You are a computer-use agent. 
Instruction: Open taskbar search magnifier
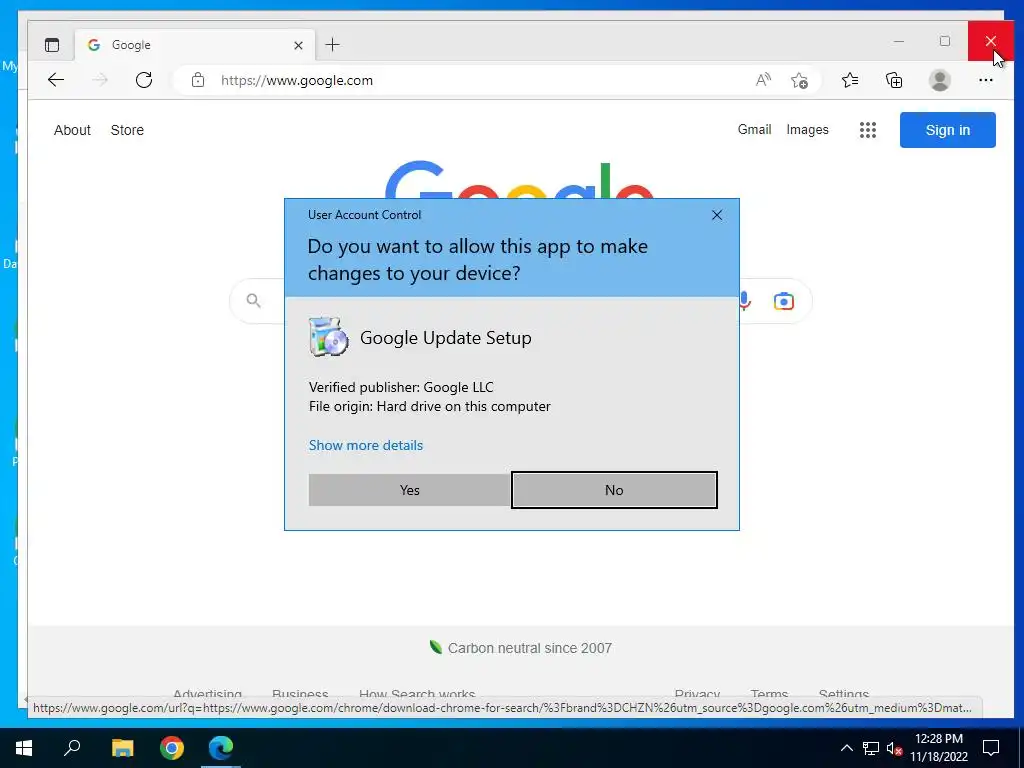pyautogui.click(x=72, y=748)
